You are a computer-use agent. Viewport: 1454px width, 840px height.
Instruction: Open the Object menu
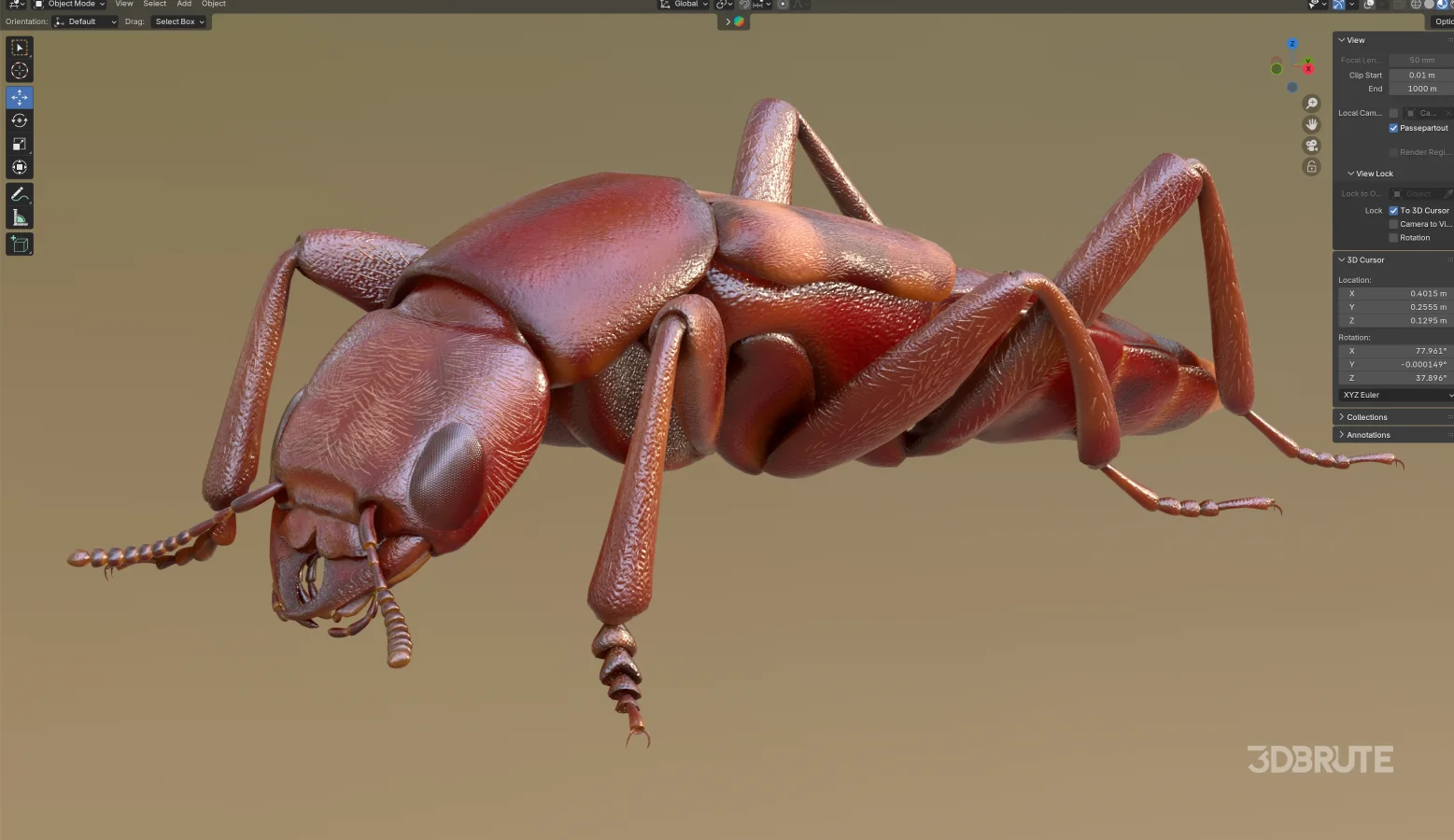click(214, 4)
